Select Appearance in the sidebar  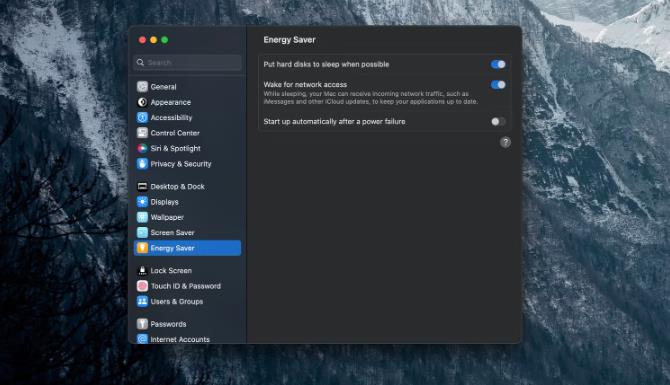pyautogui.click(x=170, y=102)
